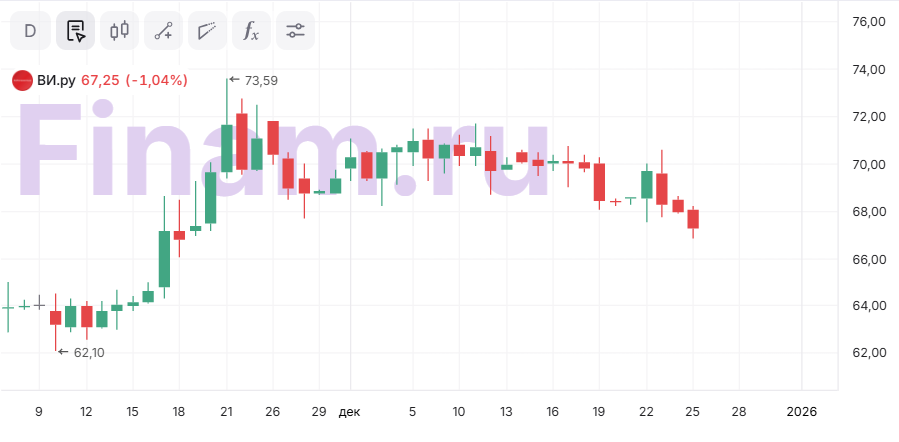Open the candlestick chart type picker
The height and width of the screenshot is (442, 899).
119,31
